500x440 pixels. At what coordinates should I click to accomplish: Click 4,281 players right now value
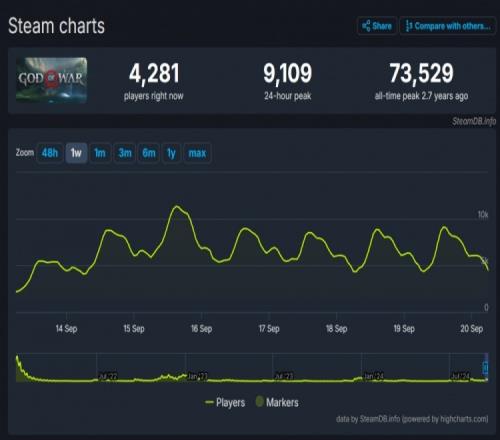pos(154,73)
